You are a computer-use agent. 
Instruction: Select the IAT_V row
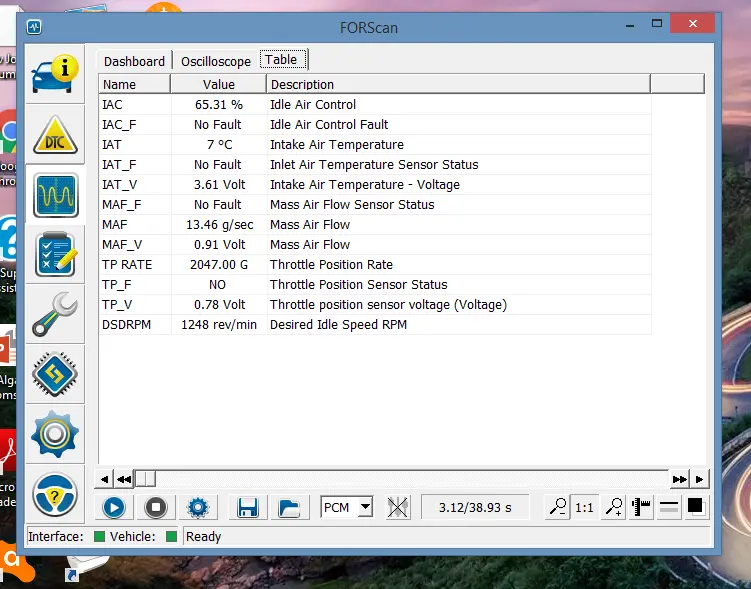pyautogui.click(x=375, y=185)
